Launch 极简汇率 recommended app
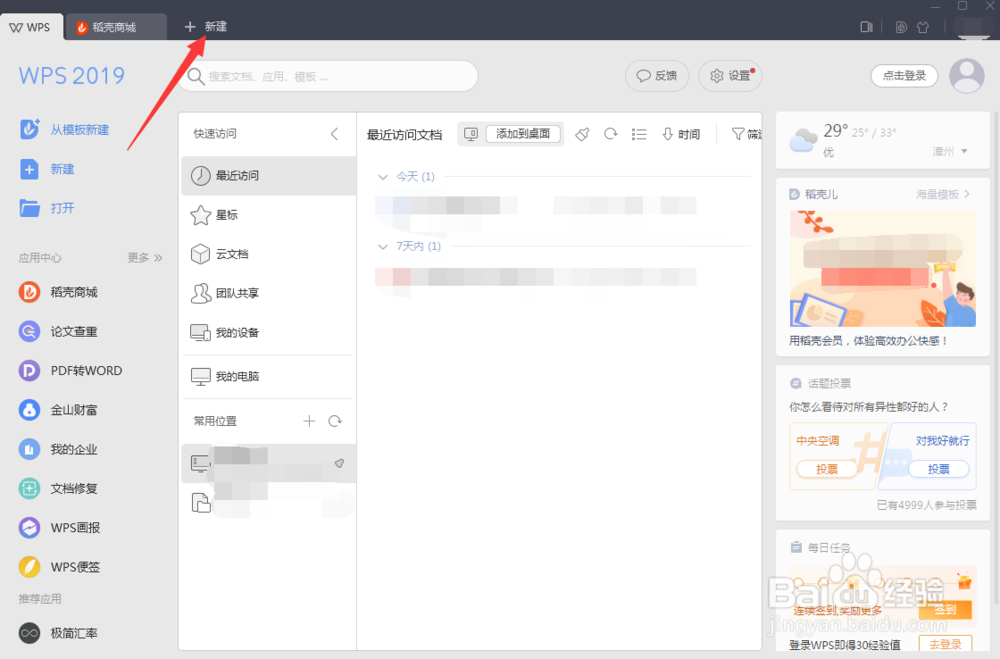This screenshot has width=1000, height=659. [58, 633]
